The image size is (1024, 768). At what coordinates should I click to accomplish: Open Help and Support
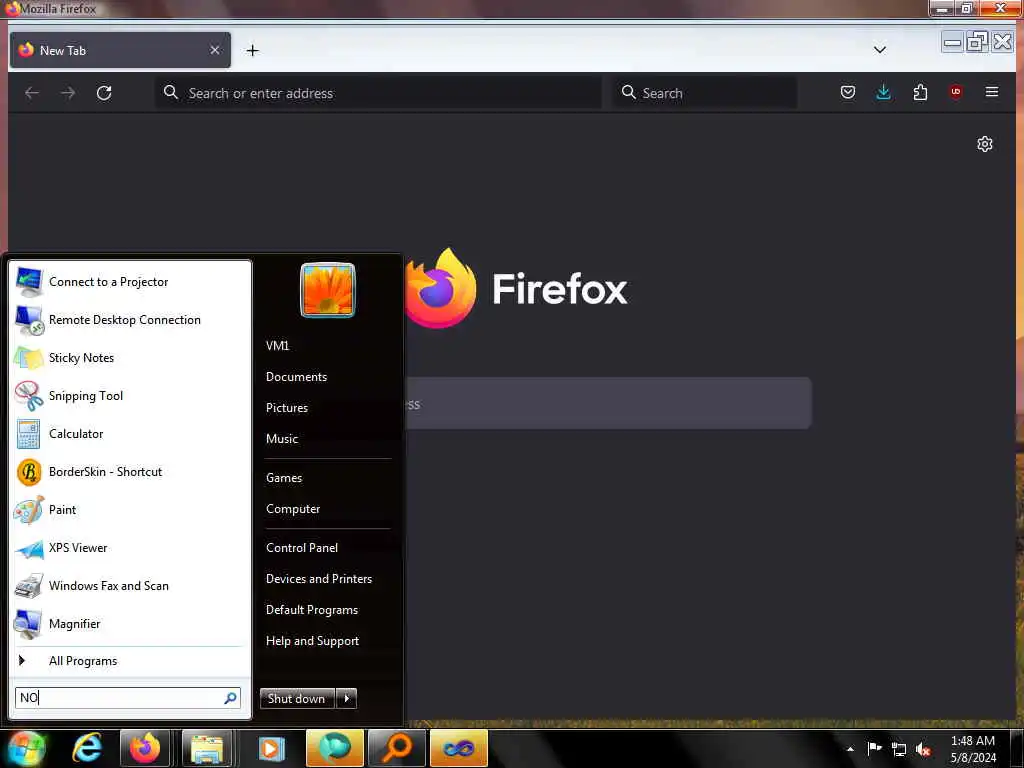tap(312, 641)
